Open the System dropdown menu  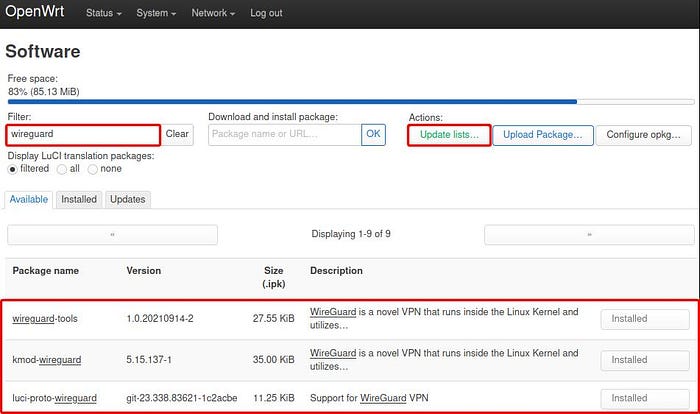156,13
